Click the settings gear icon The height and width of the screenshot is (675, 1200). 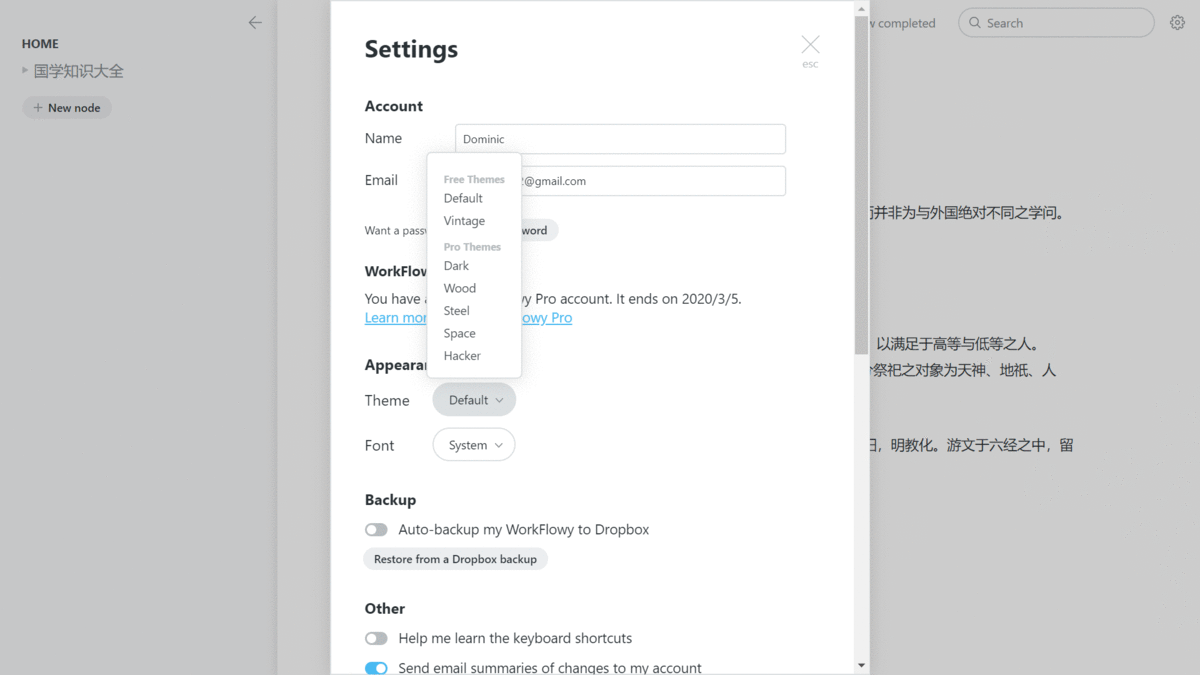pyautogui.click(x=1177, y=22)
